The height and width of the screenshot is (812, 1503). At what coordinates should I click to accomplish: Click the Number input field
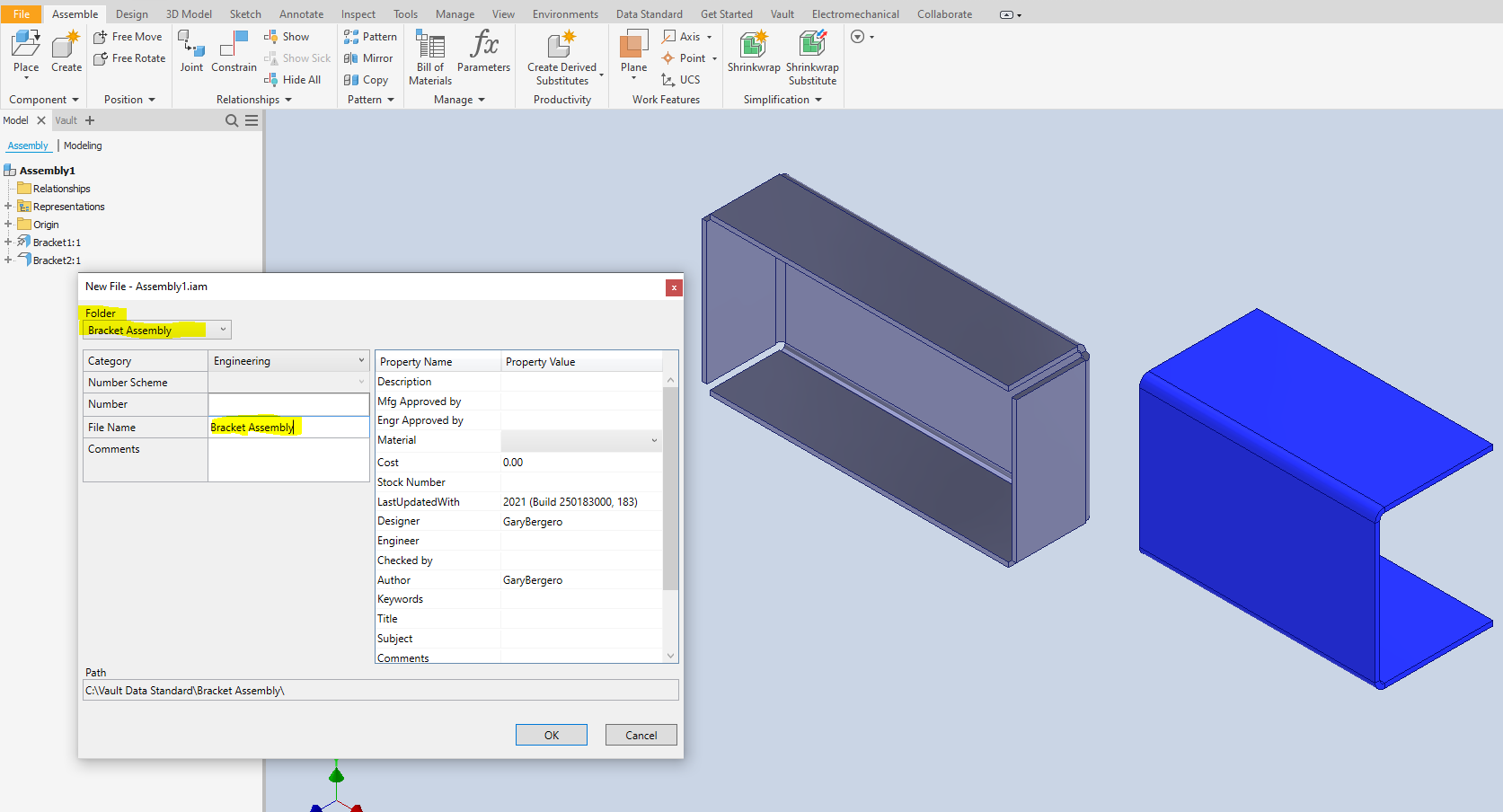click(288, 404)
